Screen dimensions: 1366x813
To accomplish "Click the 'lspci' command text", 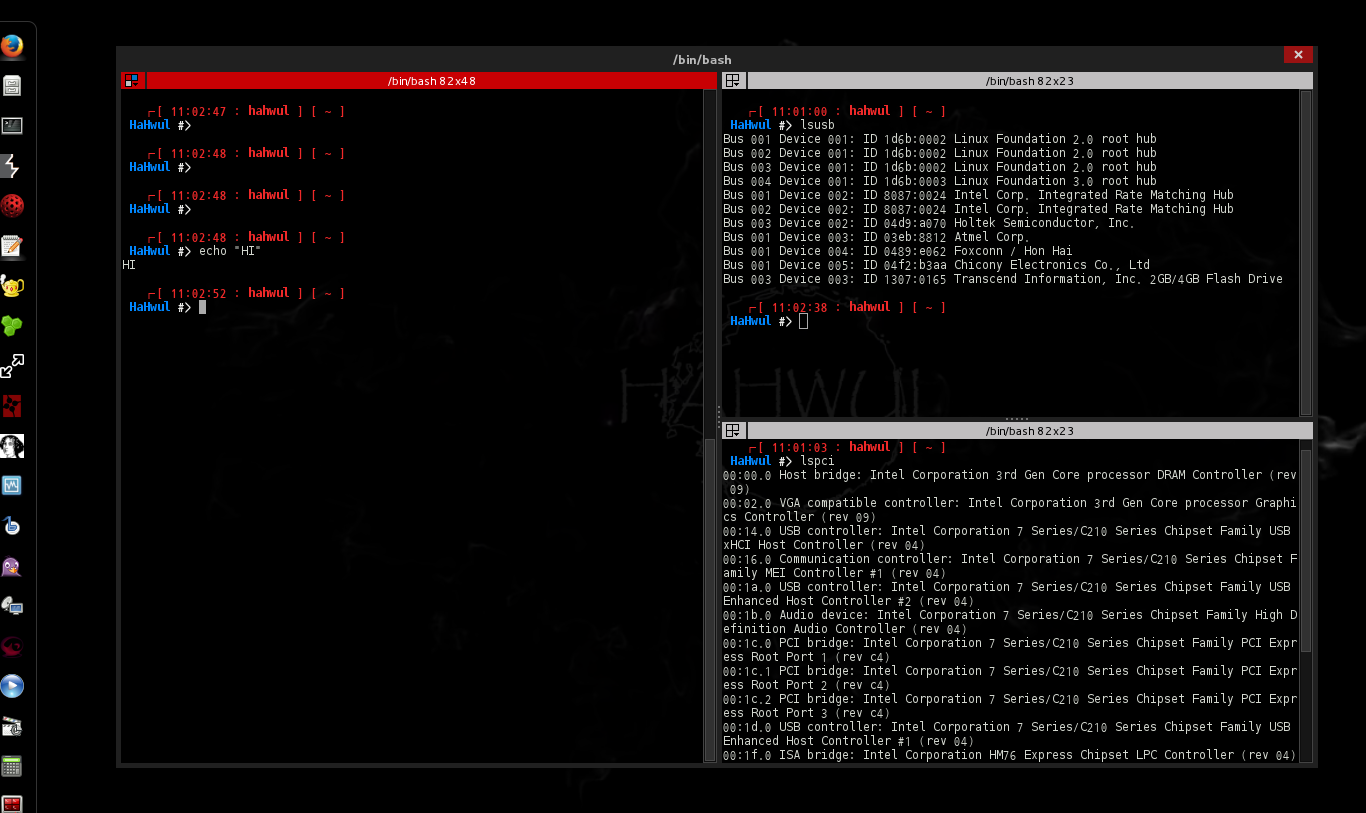I will coord(817,461).
